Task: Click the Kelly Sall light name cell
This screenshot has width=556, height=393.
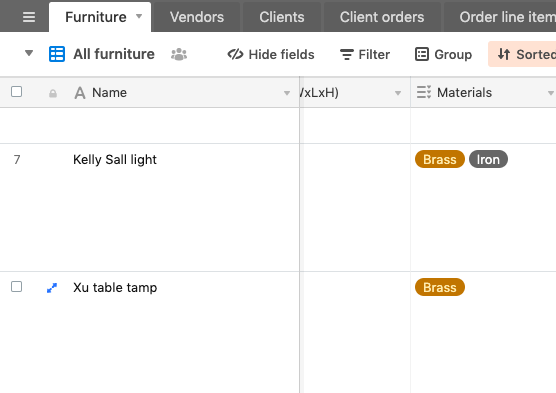Action: coord(150,207)
